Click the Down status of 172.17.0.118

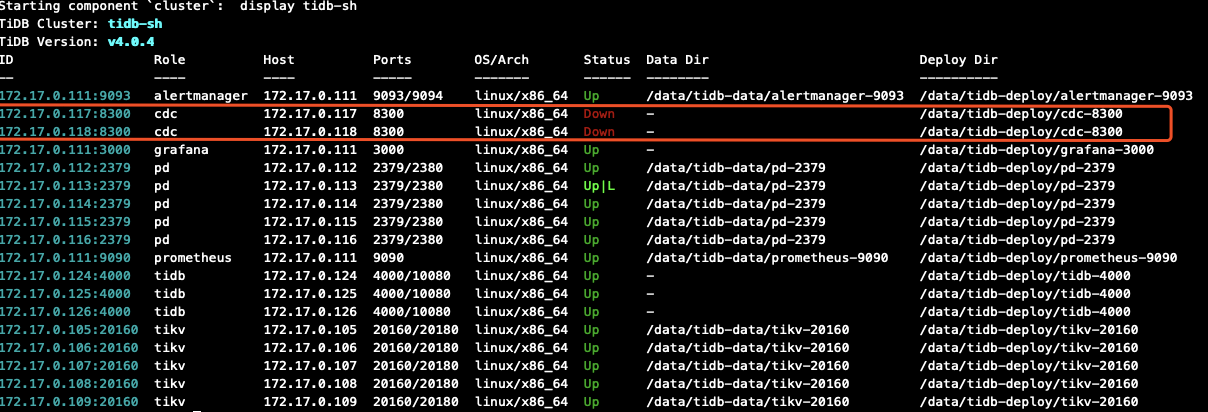(x=599, y=132)
